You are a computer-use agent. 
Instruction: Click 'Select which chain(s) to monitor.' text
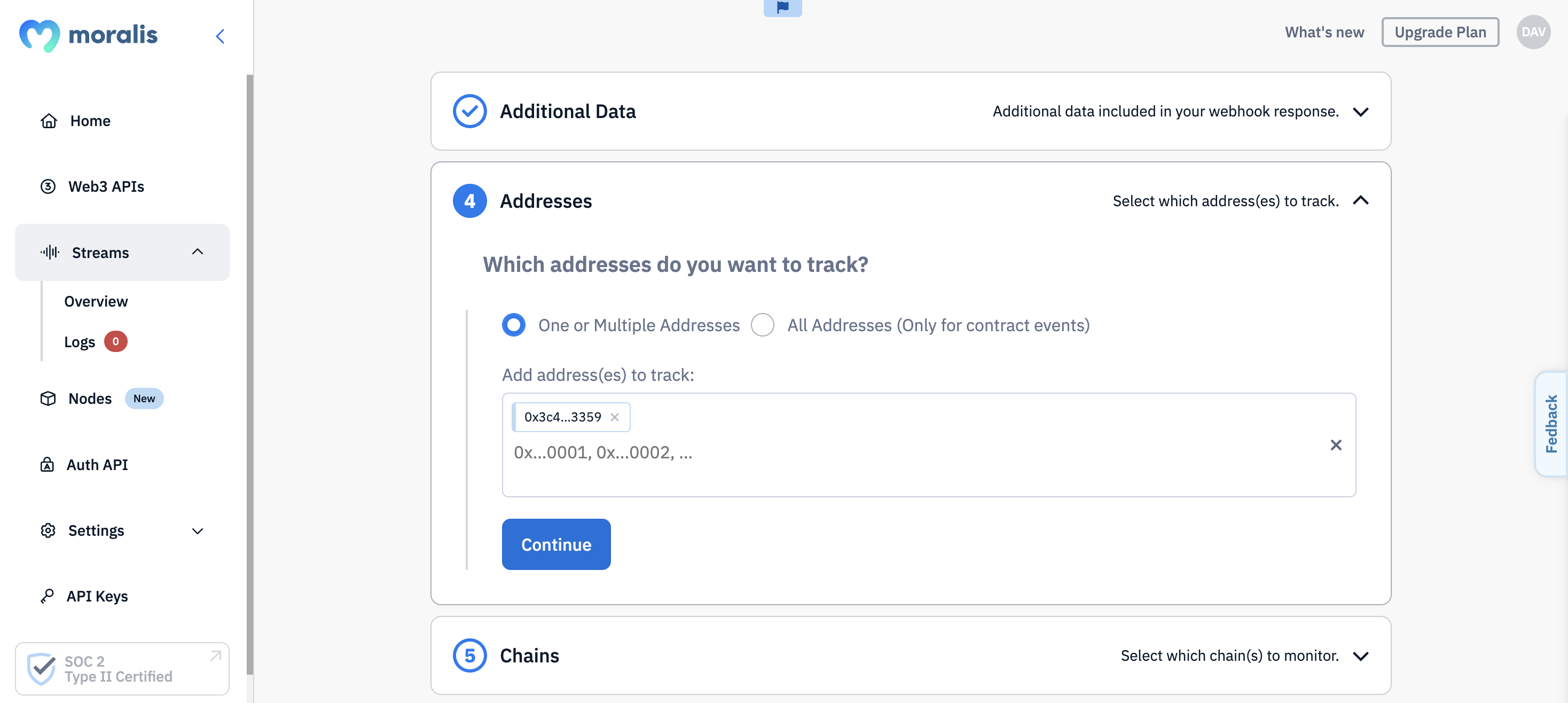[x=1229, y=655]
